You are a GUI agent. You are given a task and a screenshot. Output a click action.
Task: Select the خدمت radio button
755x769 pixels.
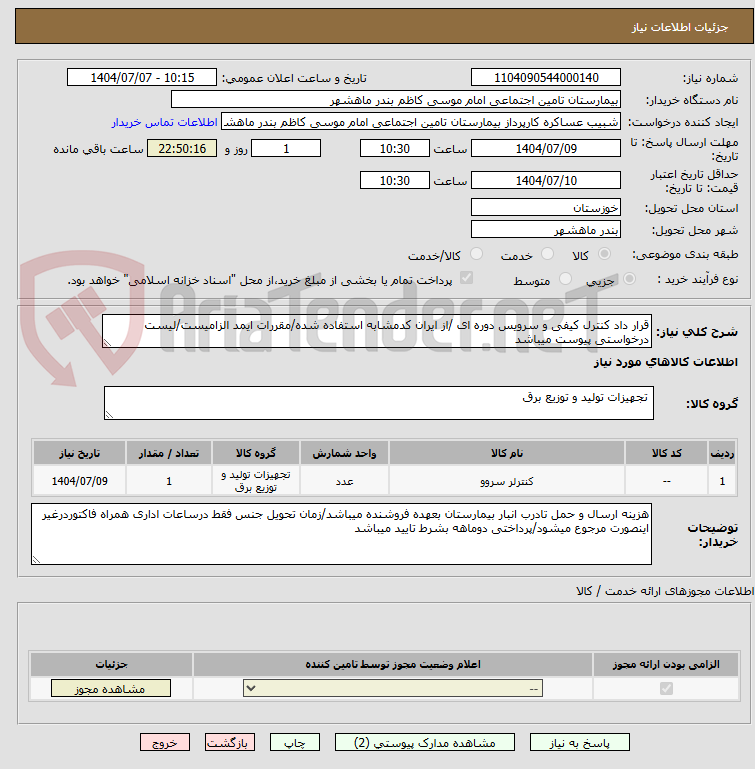(x=547, y=254)
